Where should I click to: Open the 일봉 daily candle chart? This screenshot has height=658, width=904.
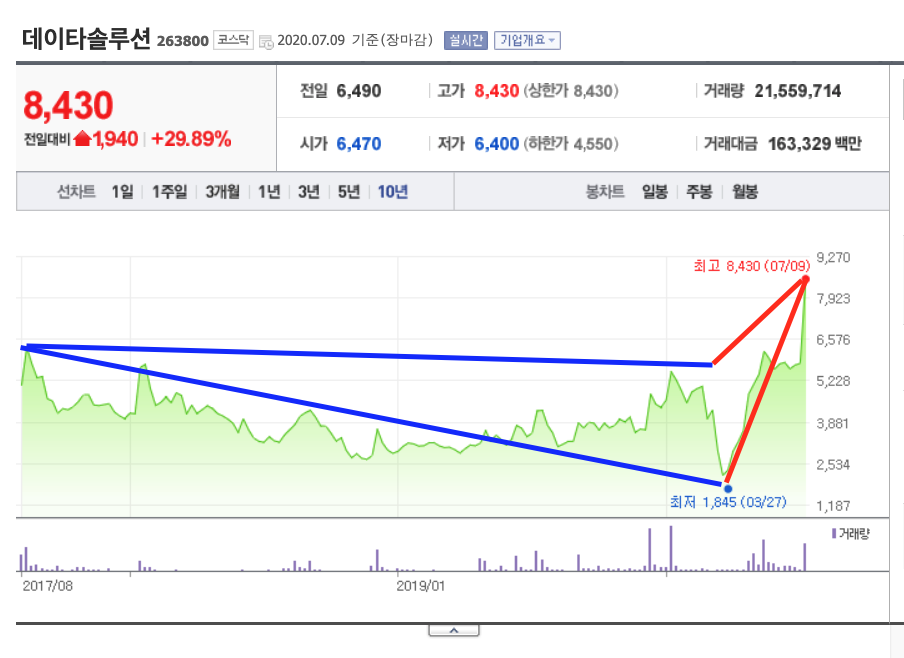[x=655, y=191]
